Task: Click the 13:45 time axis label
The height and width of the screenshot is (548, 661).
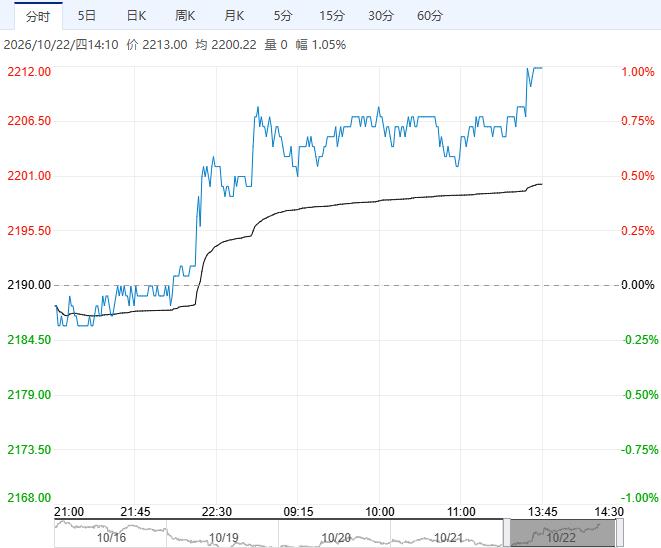Action: tap(543, 512)
